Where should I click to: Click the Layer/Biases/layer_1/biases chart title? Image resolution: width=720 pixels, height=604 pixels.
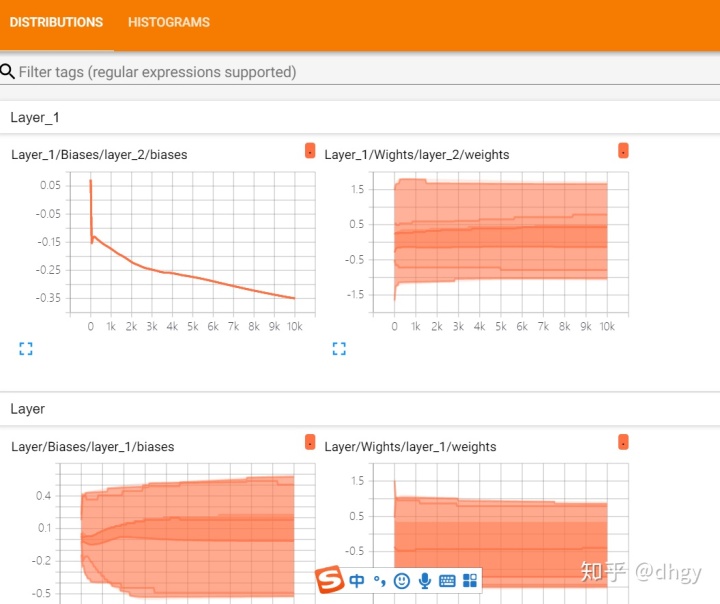click(93, 447)
